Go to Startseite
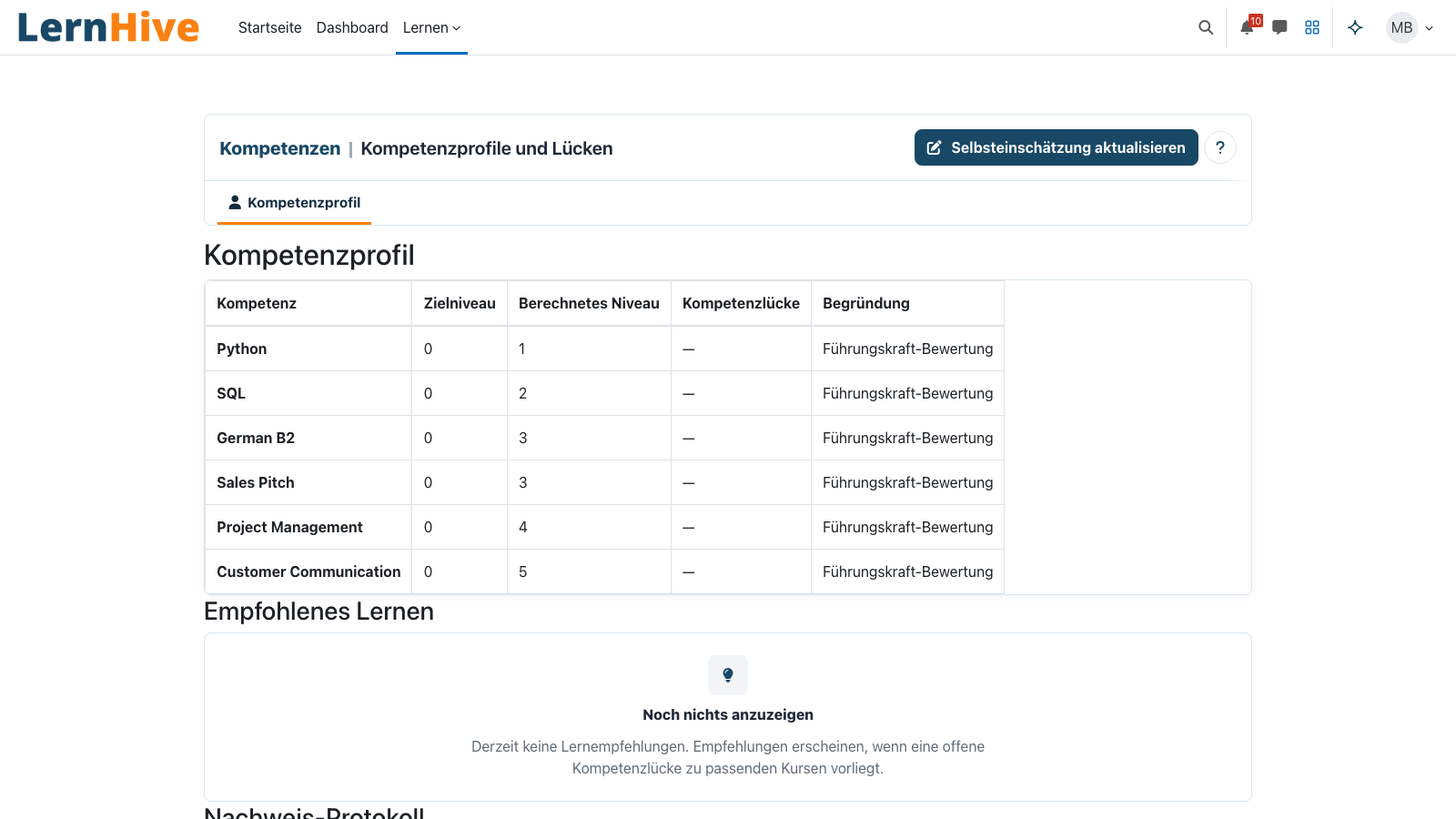Screen dimensions: 1456x819 click(x=270, y=27)
